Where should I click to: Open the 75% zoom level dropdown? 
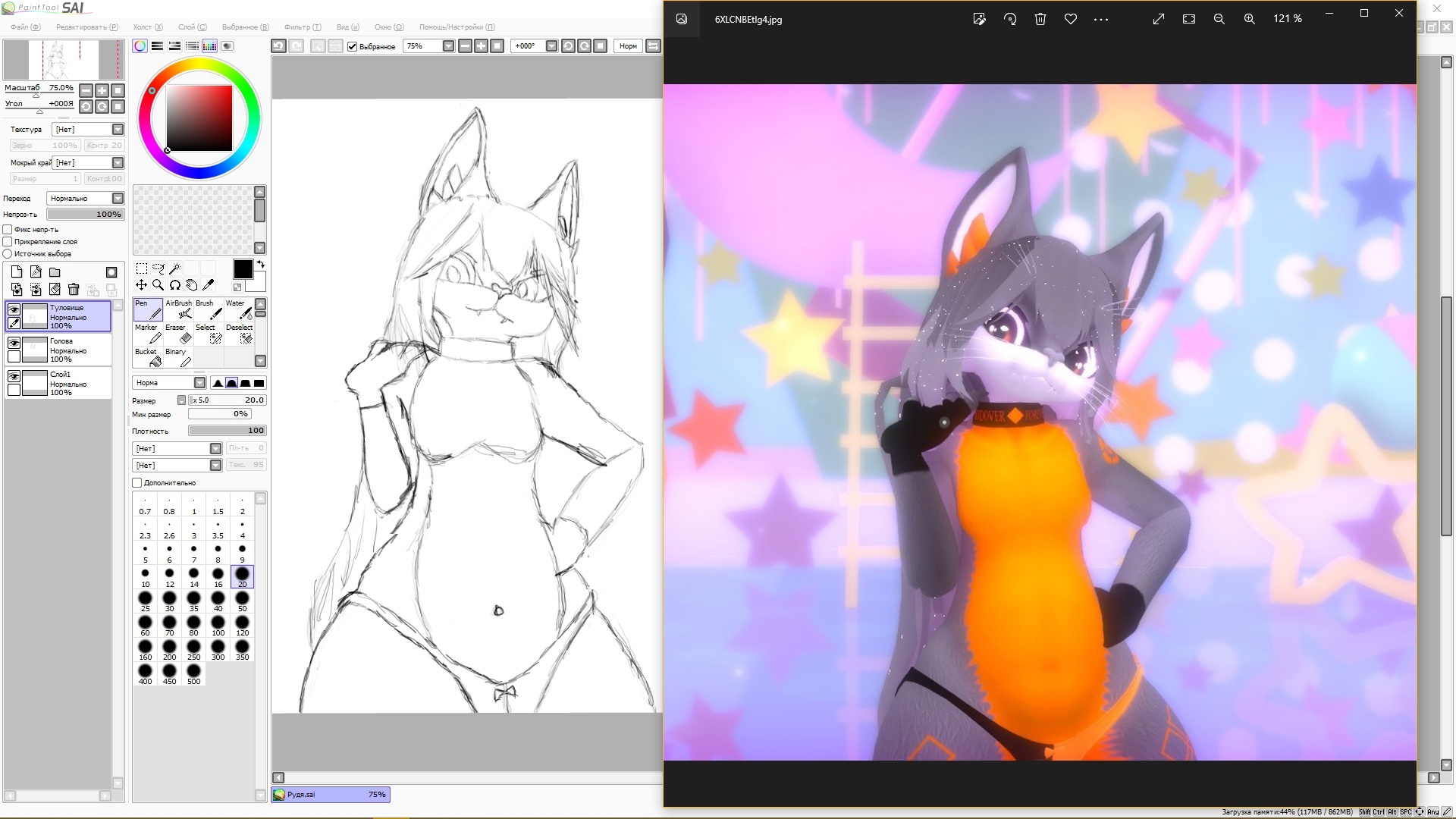pos(448,46)
